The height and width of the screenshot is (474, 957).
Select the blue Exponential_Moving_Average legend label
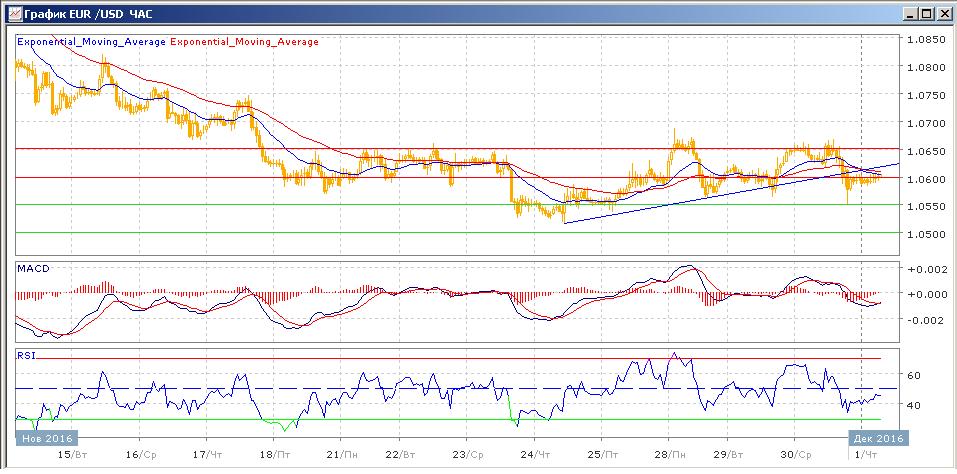coord(92,42)
